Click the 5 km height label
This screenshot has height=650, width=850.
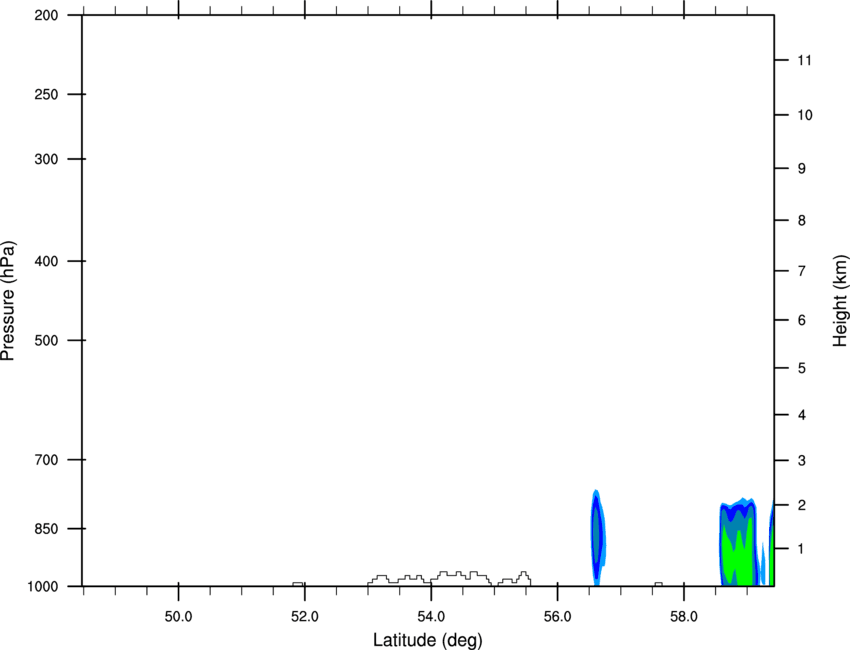pyautogui.click(x=802, y=368)
